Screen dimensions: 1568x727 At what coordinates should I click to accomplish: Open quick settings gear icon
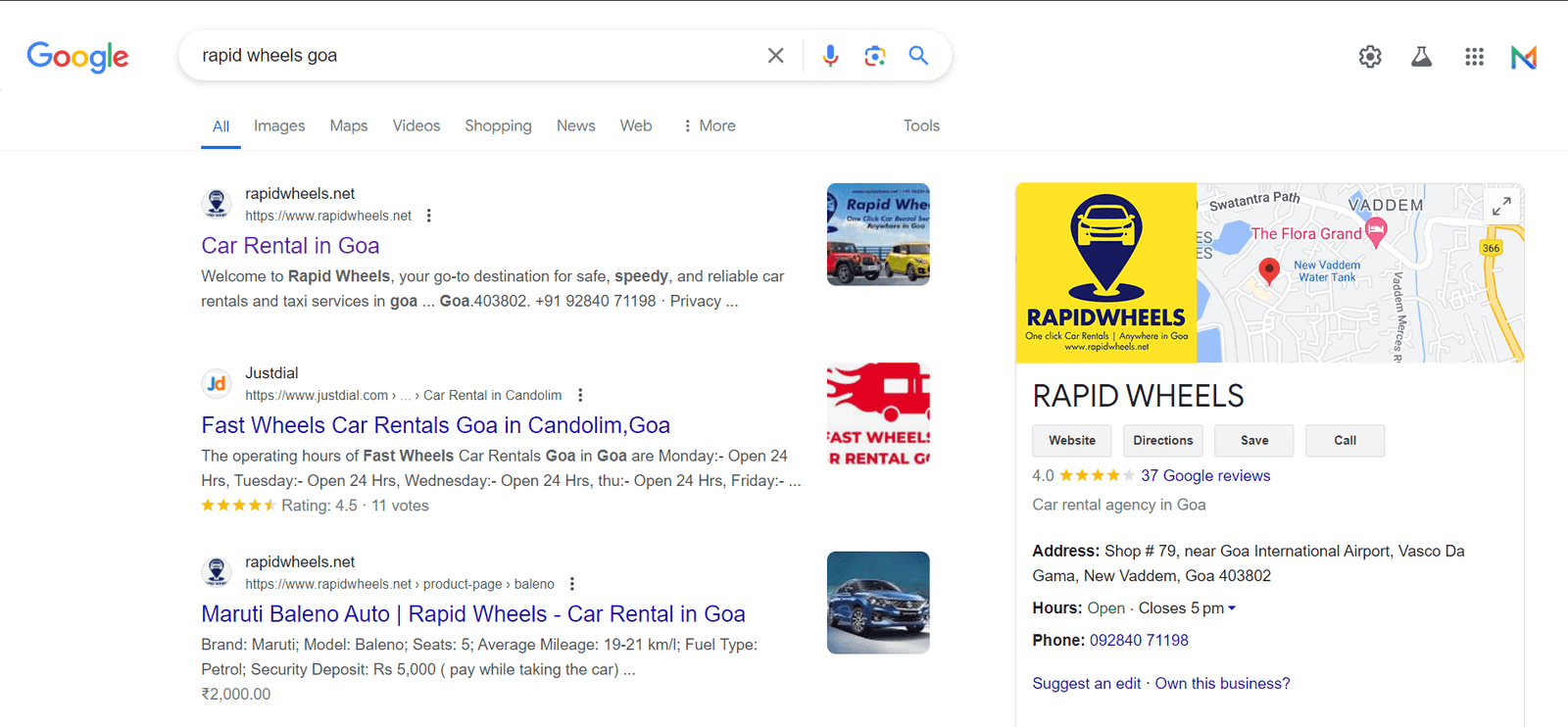(x=1370, y=57)
